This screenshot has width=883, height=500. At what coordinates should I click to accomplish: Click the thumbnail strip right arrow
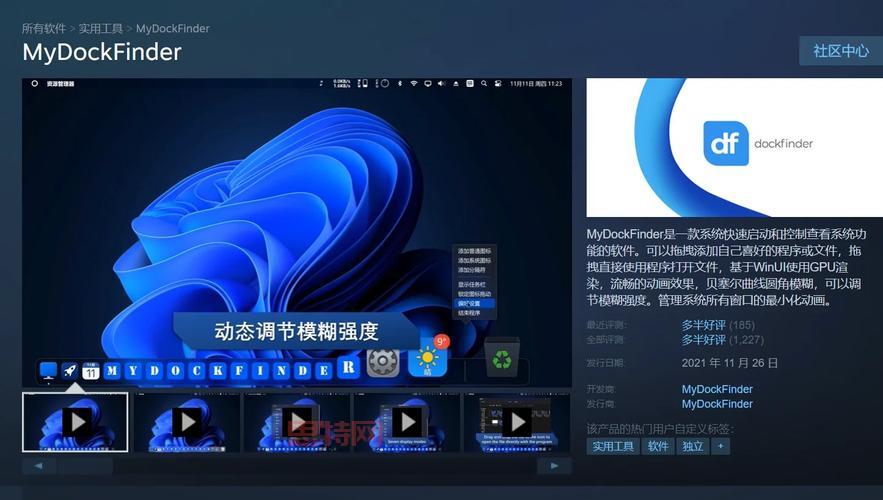click(554, 466)
